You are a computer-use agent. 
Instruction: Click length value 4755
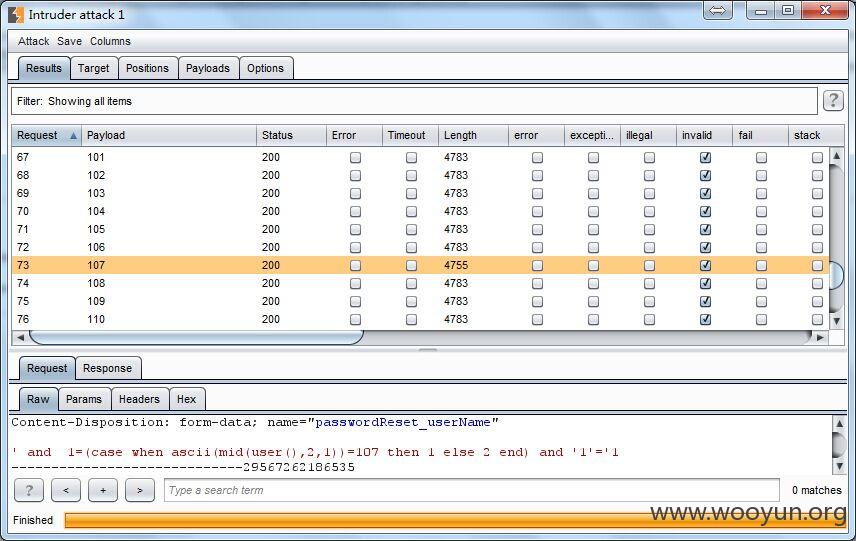pos(456,265)
